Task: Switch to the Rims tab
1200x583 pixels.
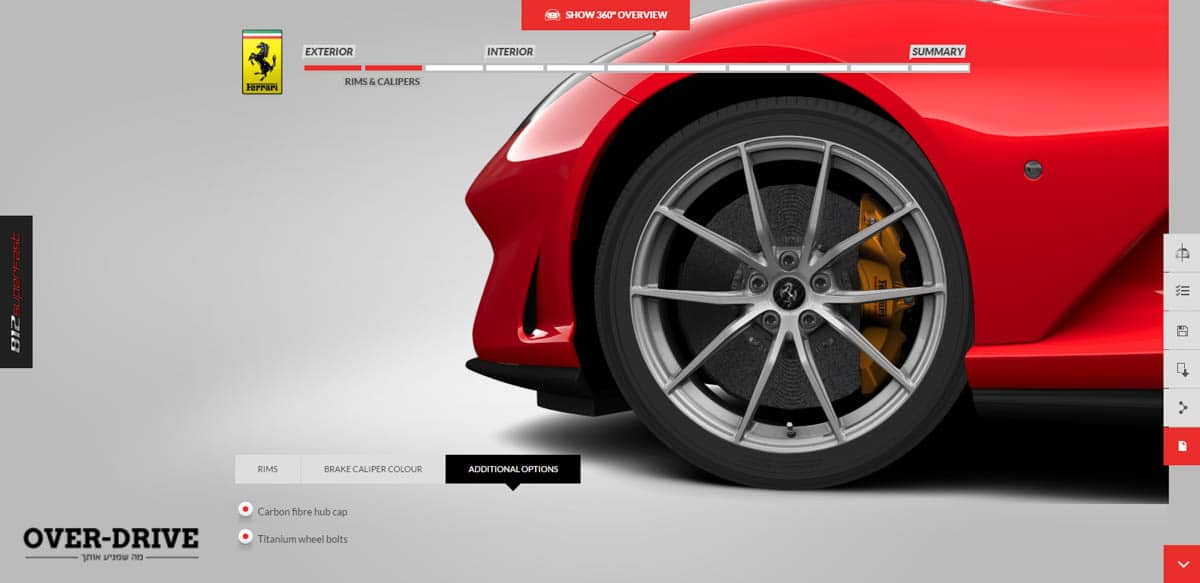Action: click(267, 469)
